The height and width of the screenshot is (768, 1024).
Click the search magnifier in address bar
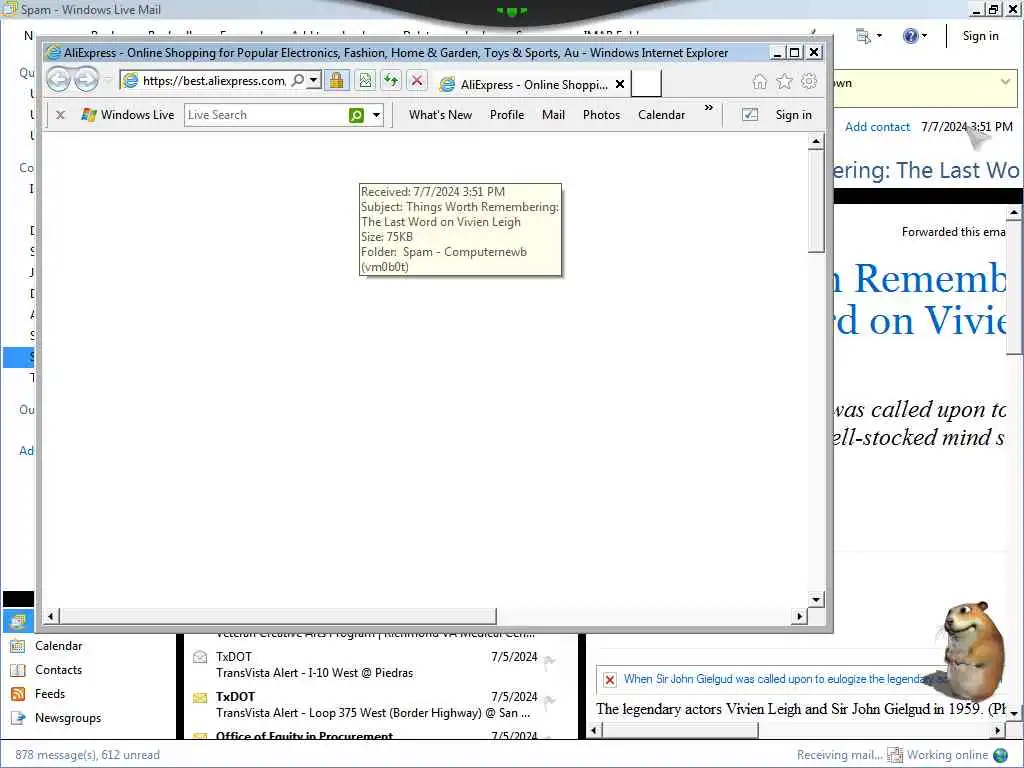(x=298, y=80)
